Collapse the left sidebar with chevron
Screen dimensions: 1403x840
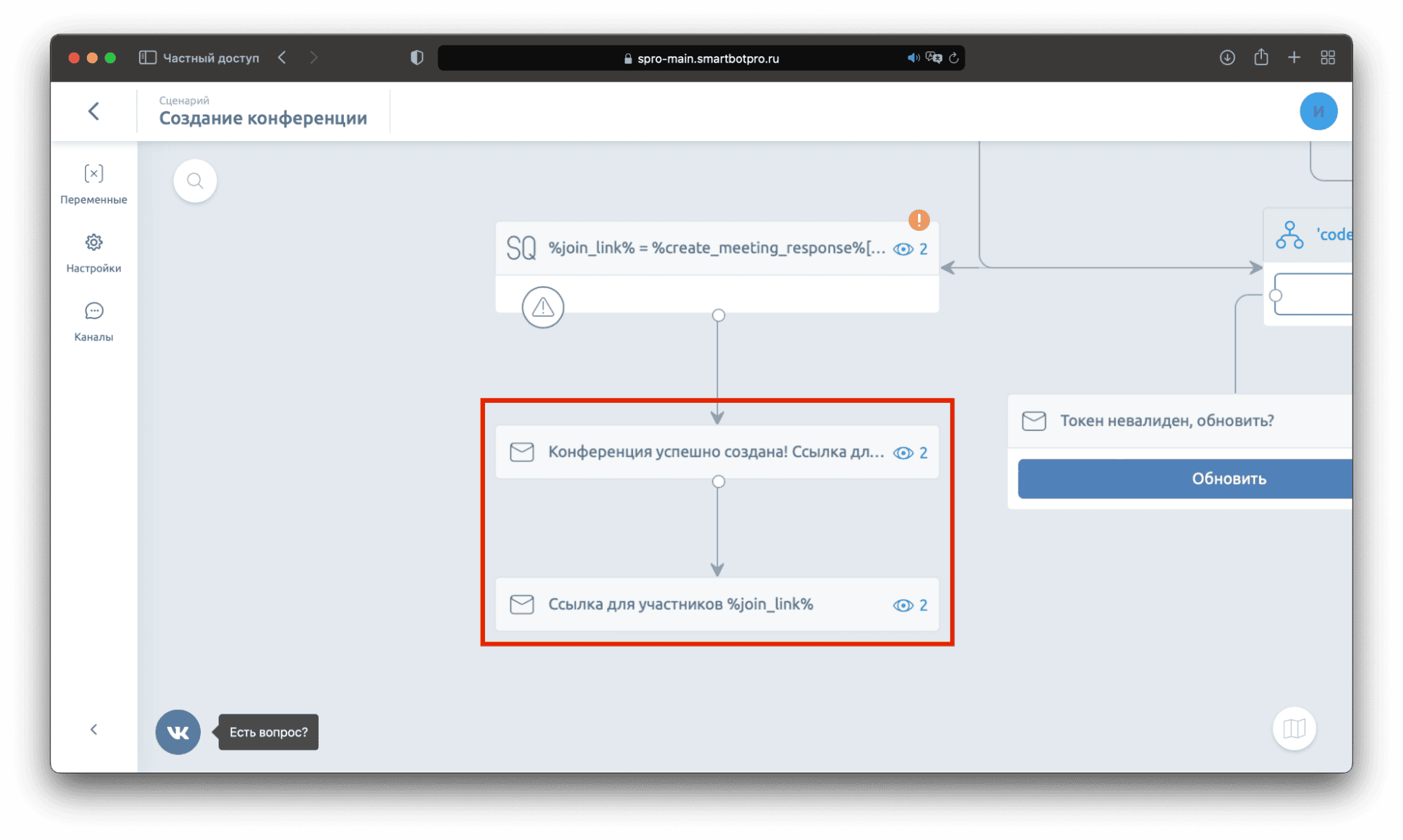pyautogui.click(x=93, y=729)
